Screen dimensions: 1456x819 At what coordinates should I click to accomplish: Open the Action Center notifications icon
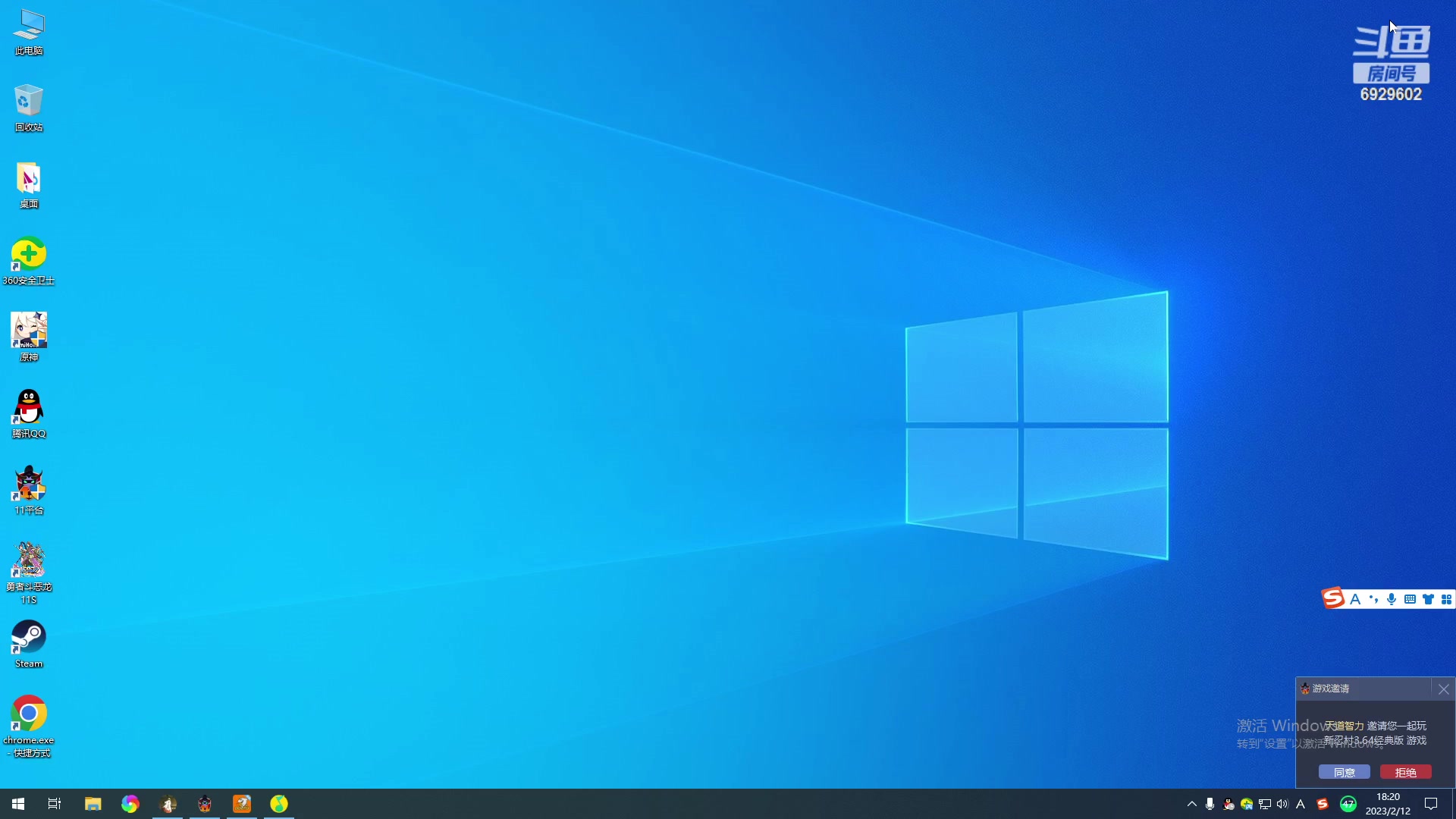tap(1432, 804)
